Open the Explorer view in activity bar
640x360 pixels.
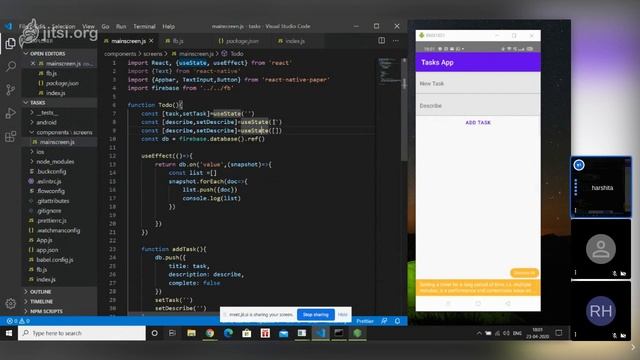click(x=11, y=43)
